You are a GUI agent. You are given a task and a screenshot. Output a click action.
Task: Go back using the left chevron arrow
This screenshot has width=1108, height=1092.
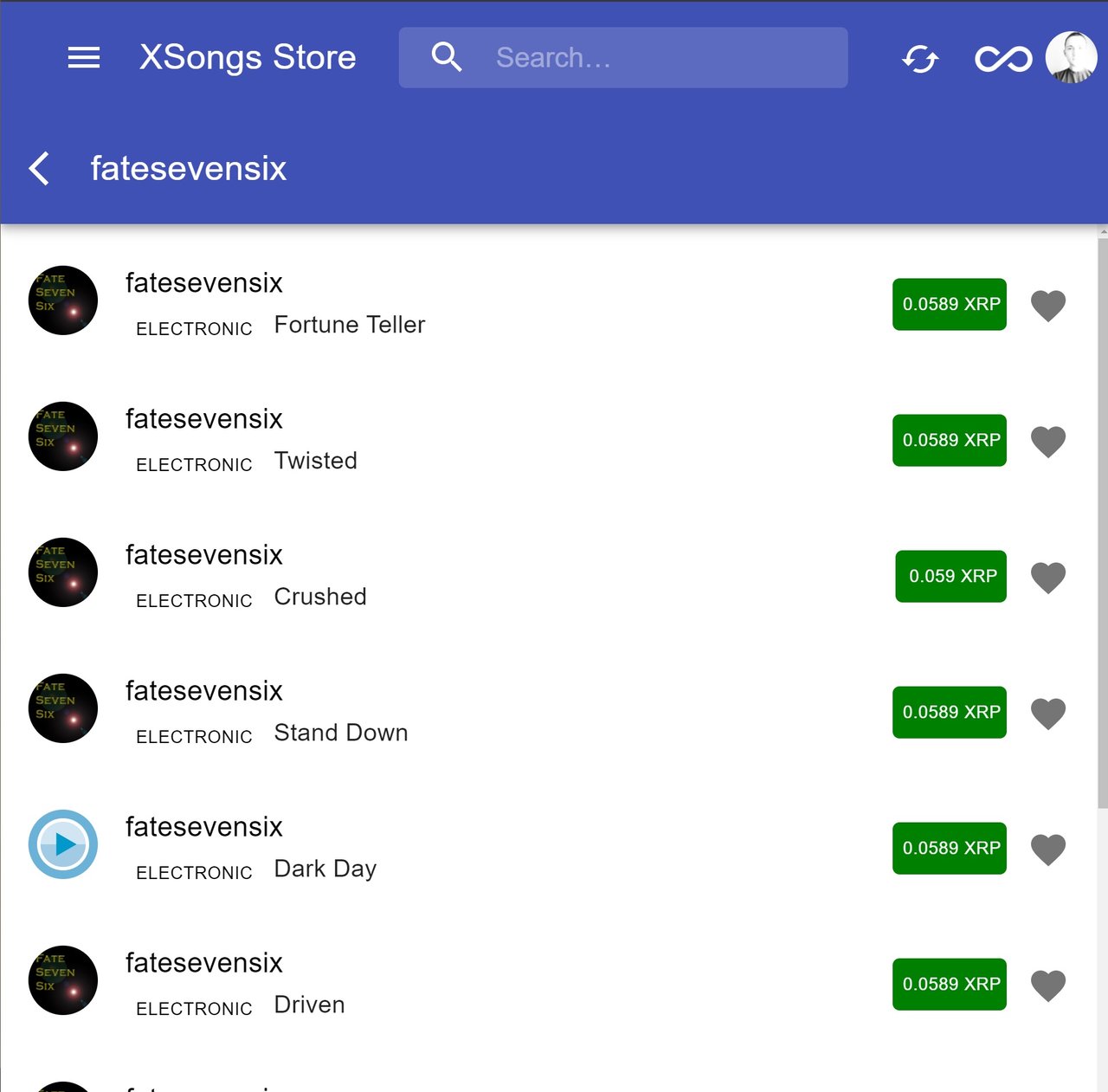point(39,168)
